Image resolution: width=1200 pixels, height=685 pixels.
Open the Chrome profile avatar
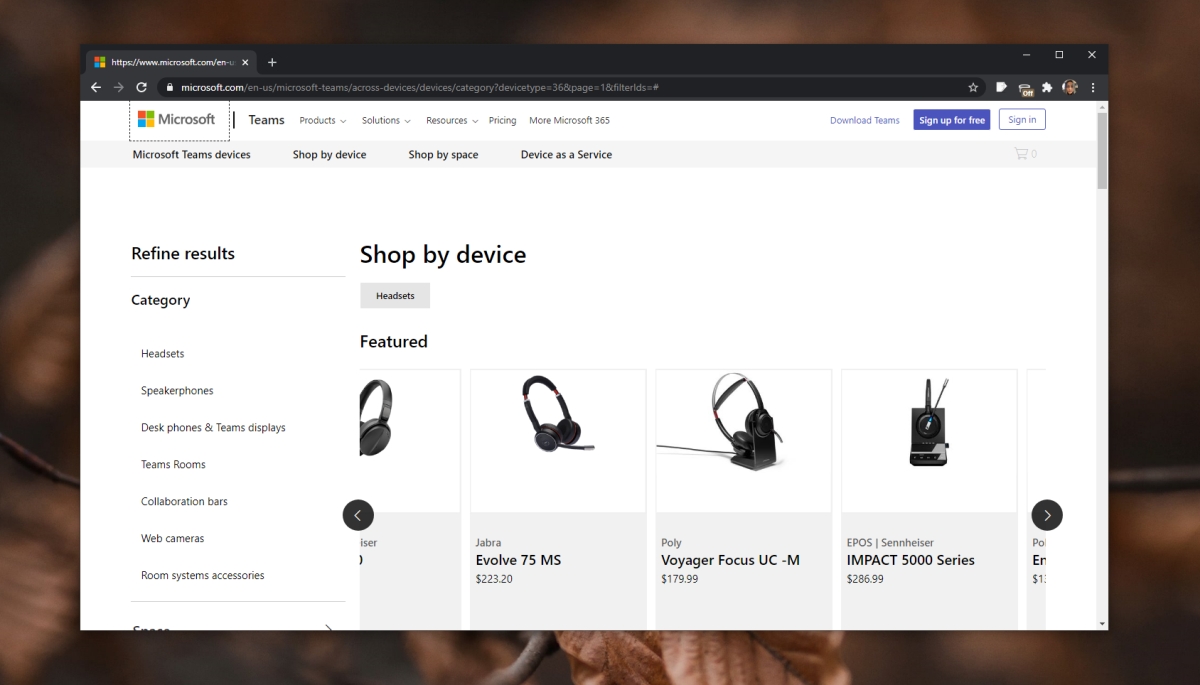(1070, 87)
